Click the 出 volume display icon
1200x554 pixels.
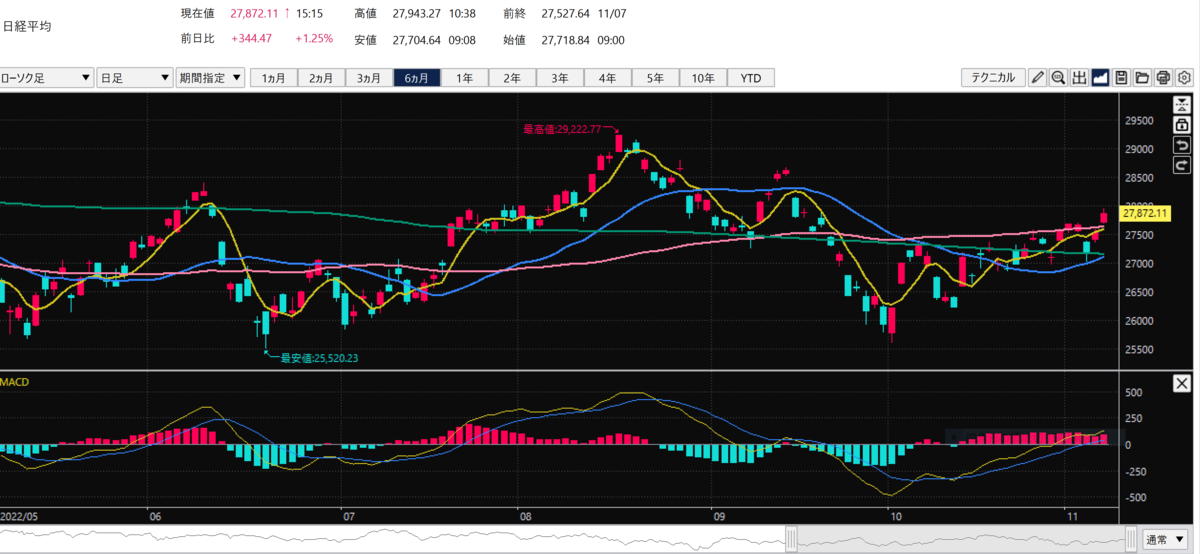coord(1080,78)
